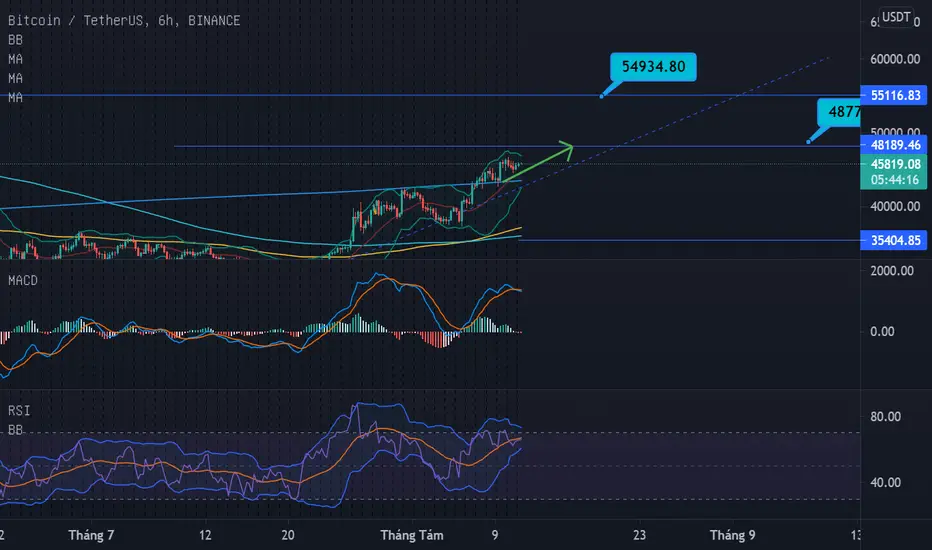The image size is (932, 550).
Task: Click the 9 date label on the time axis
Action: (x=495, y=535)
